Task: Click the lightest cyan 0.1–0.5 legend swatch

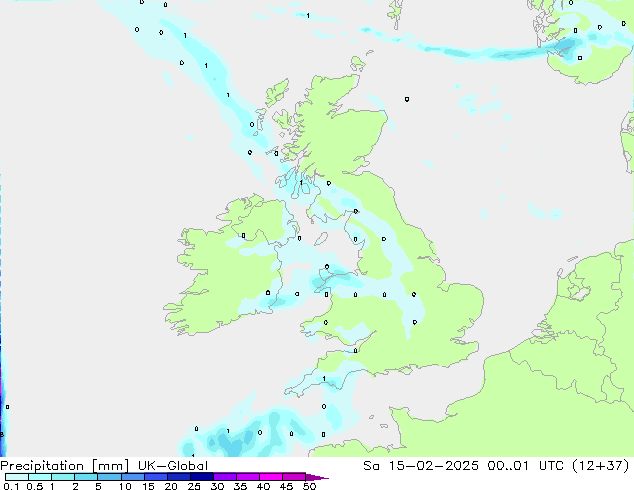Action: 17,477
